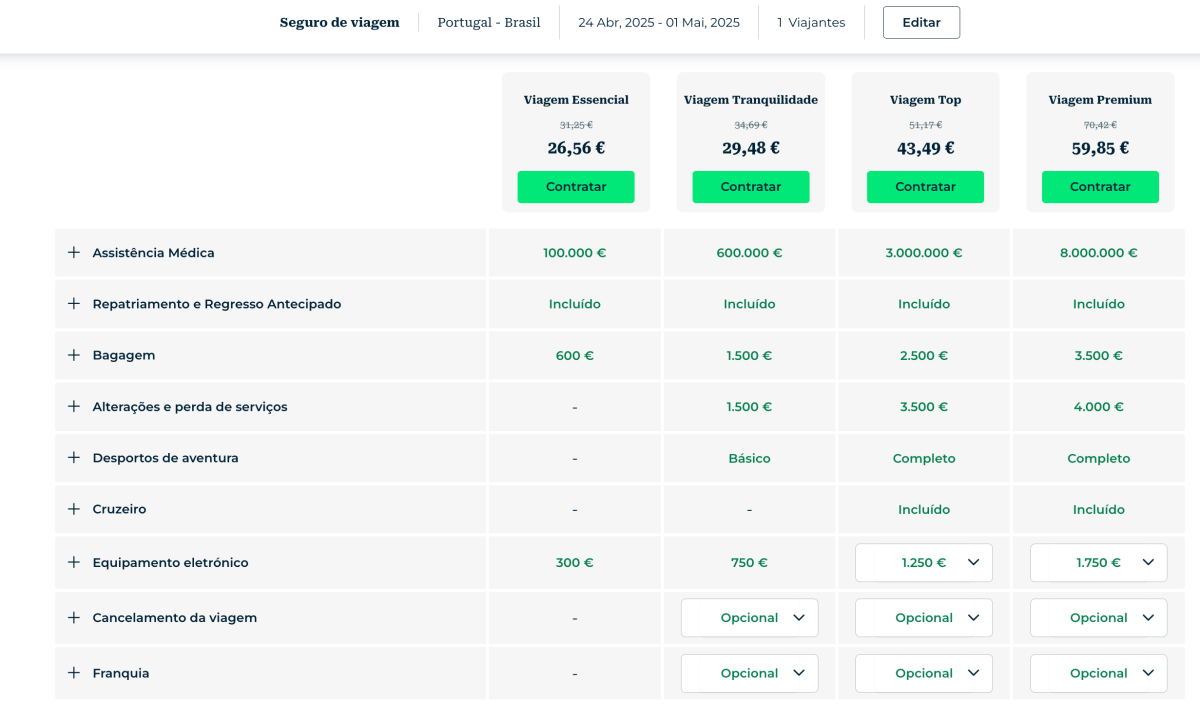Click the 1 Viajantes text
The width and height of the screenshot is (1200, 718).
tap(811, 22)
